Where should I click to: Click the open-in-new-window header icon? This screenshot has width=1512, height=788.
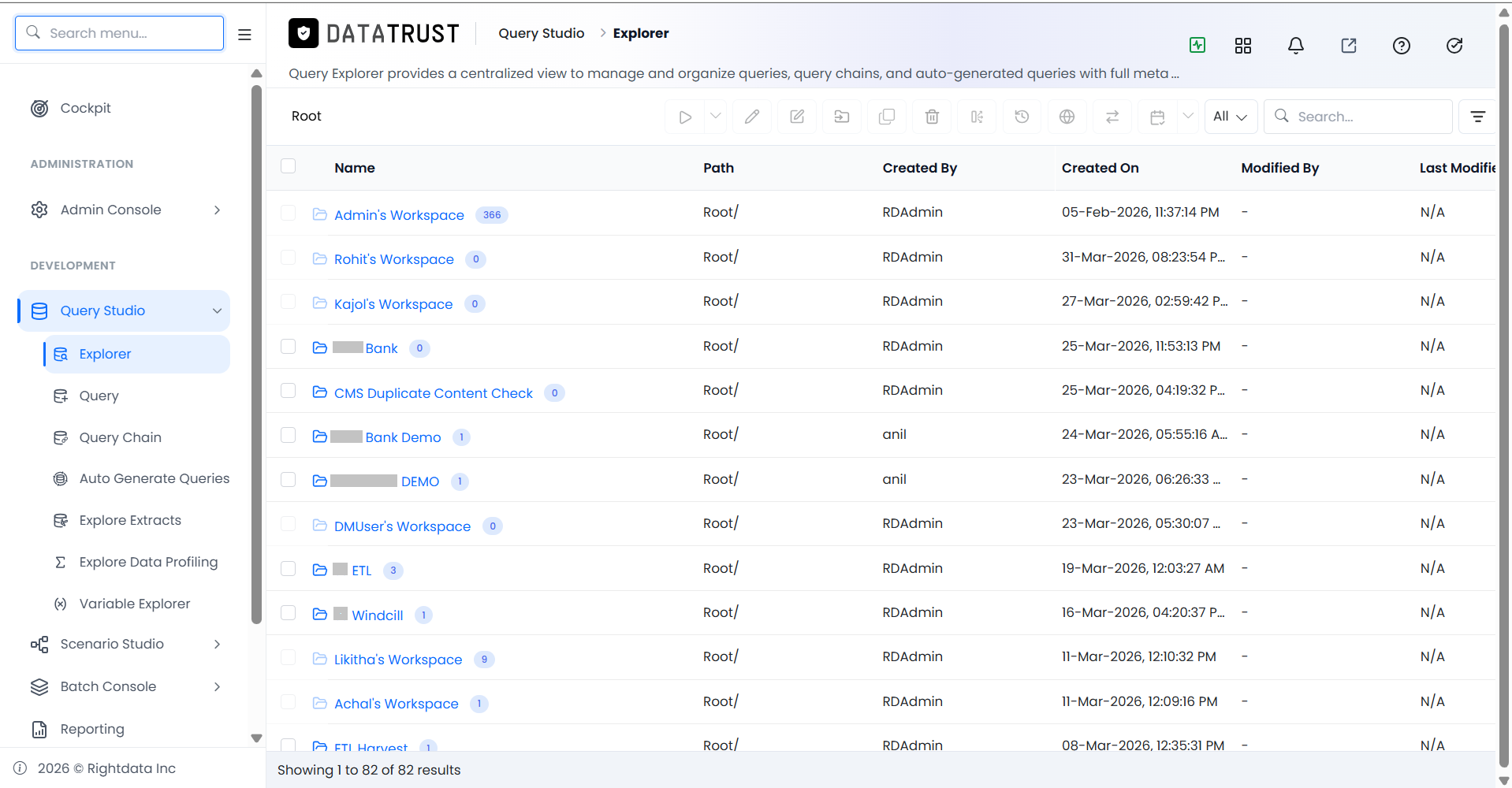[x=1349, y=46]
